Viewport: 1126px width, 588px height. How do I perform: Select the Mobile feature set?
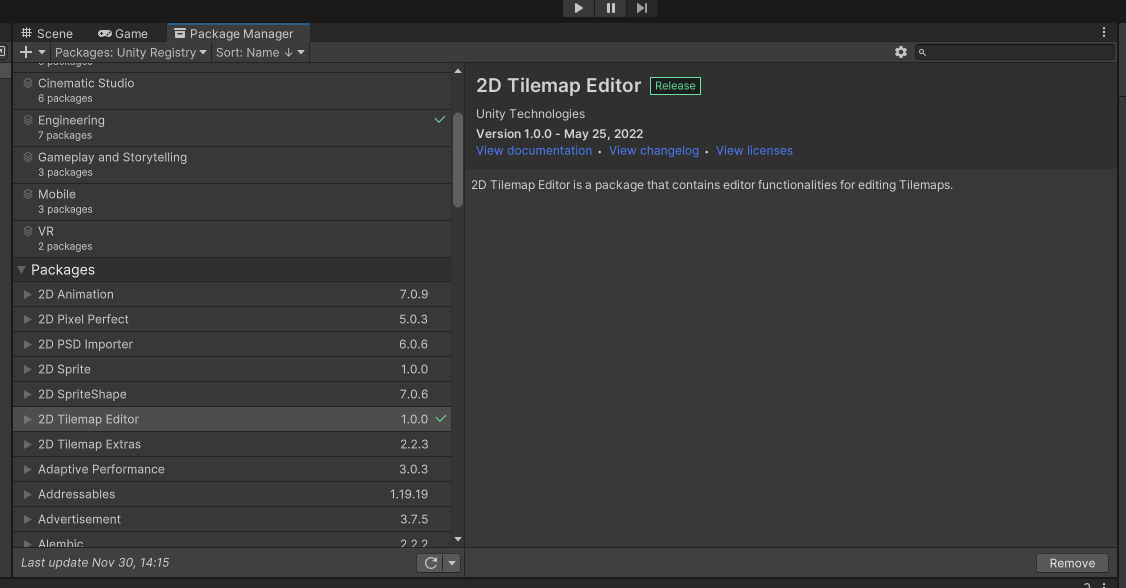(x=232, y=202)
